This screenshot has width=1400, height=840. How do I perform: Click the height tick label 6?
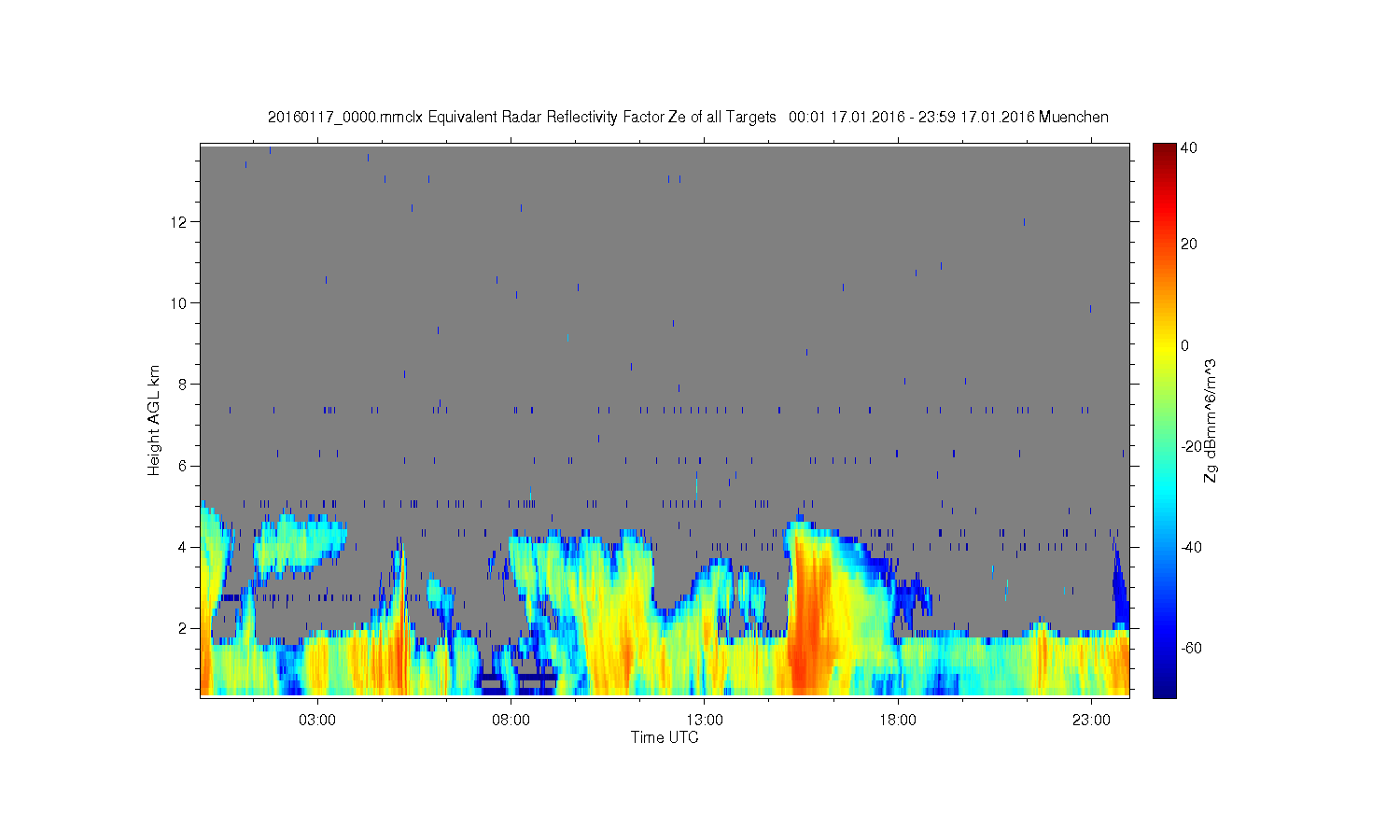point(184,466)
